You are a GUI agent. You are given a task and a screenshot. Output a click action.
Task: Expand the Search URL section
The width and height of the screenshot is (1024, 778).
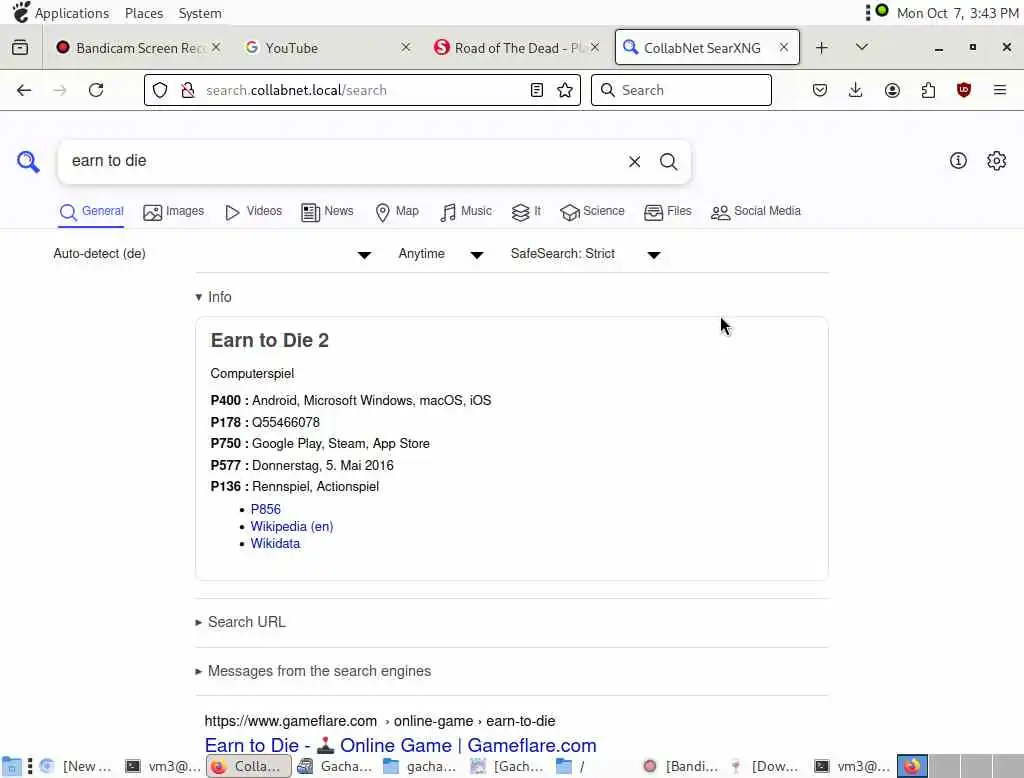click(240, 622)
